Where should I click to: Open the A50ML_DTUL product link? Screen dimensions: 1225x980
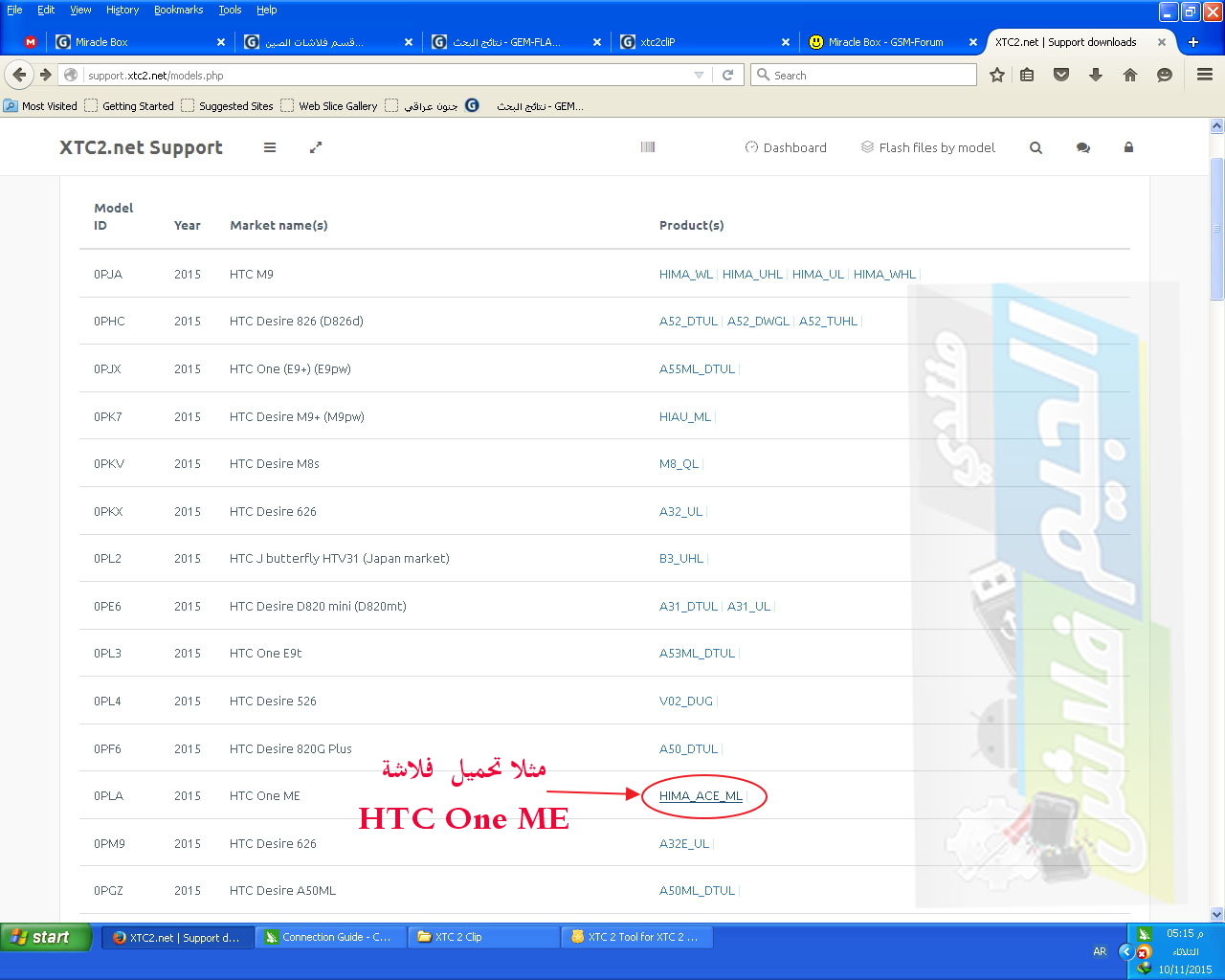point(697,891)
